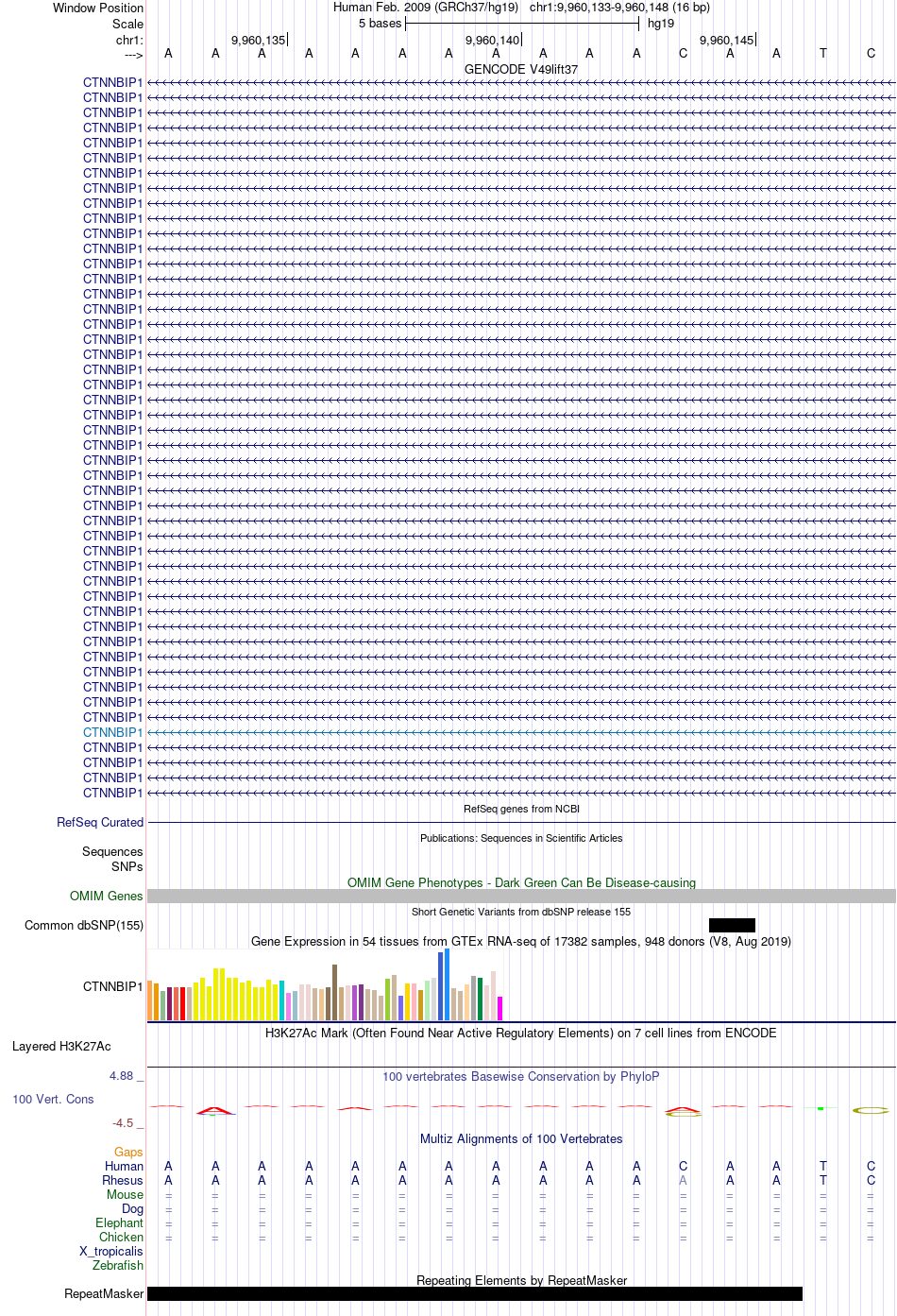Click the RefSeq genes from NCBI title

[521, 809]
